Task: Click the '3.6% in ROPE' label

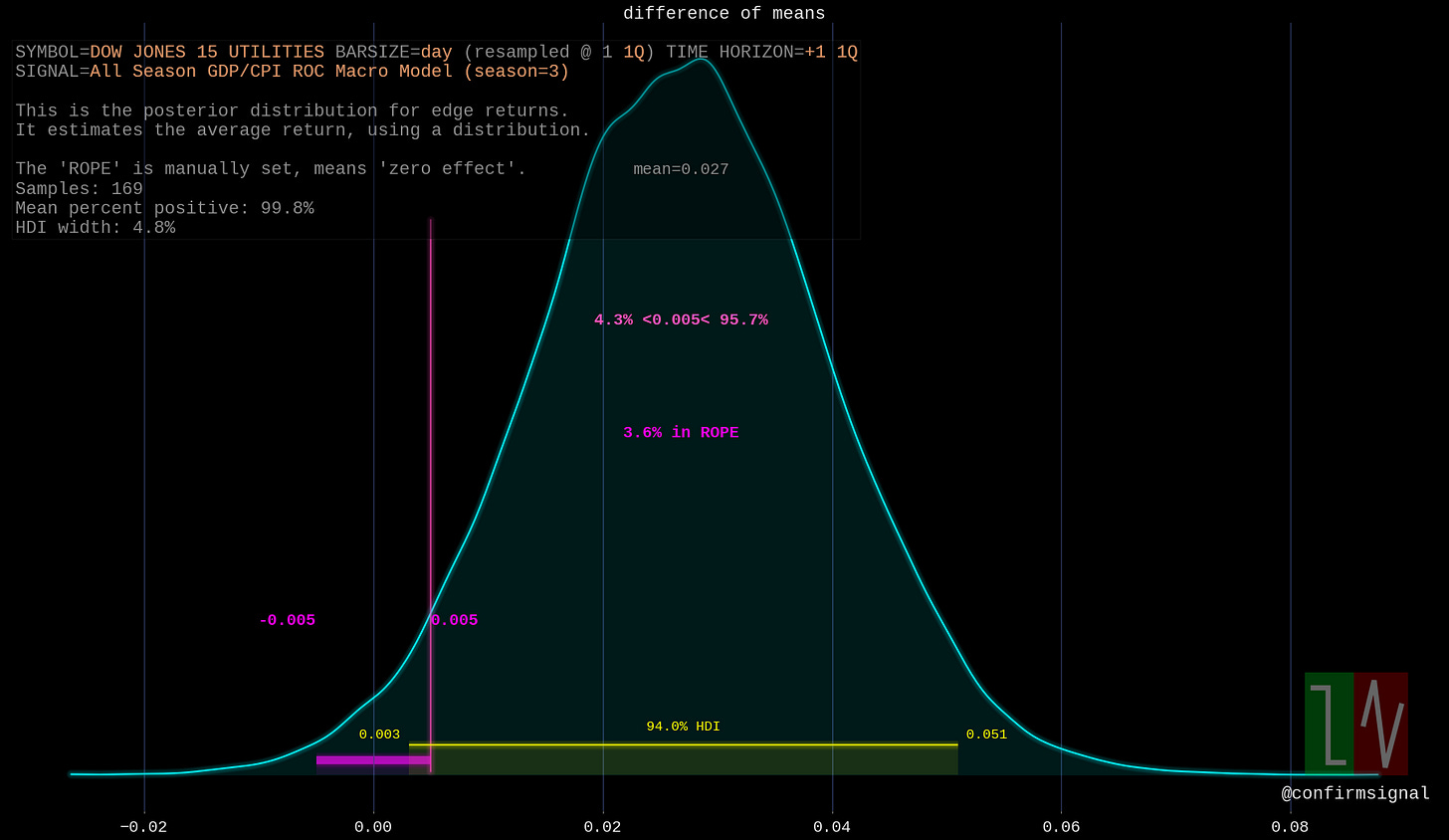Action: (681, 432)
